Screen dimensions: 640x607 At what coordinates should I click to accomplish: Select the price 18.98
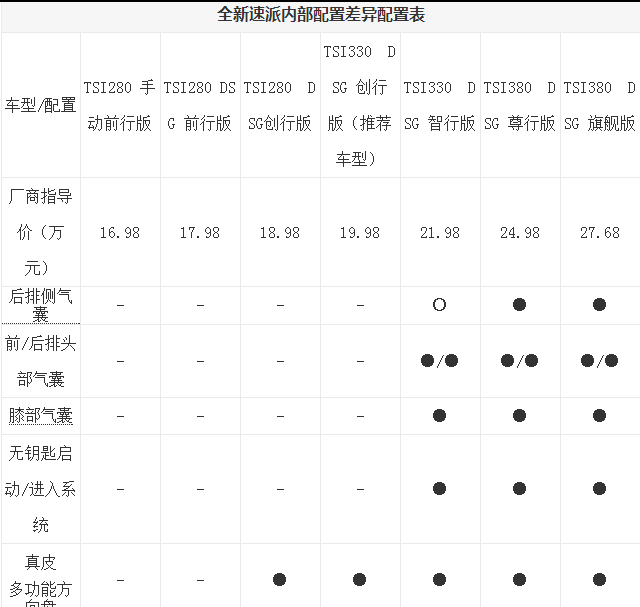click(280, 233)
